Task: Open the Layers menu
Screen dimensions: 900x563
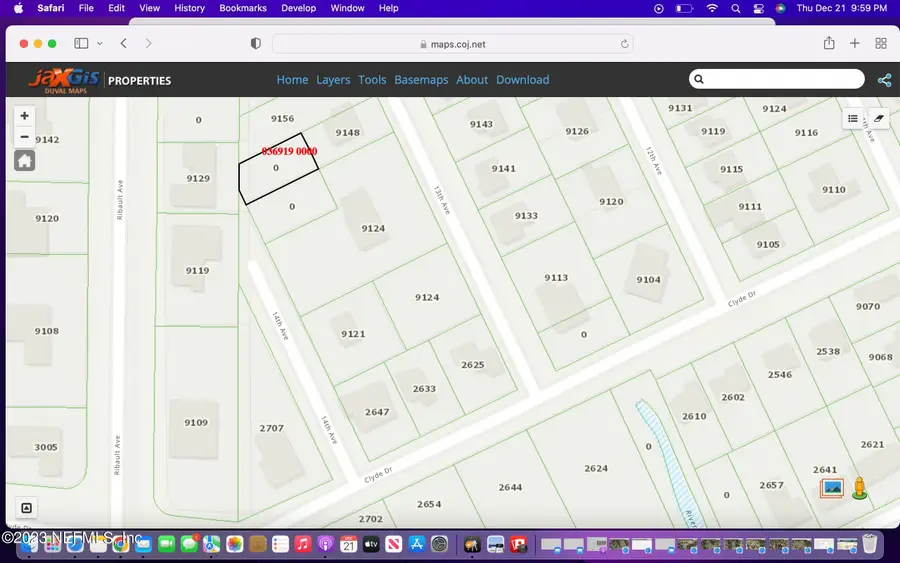Action: 333,80
